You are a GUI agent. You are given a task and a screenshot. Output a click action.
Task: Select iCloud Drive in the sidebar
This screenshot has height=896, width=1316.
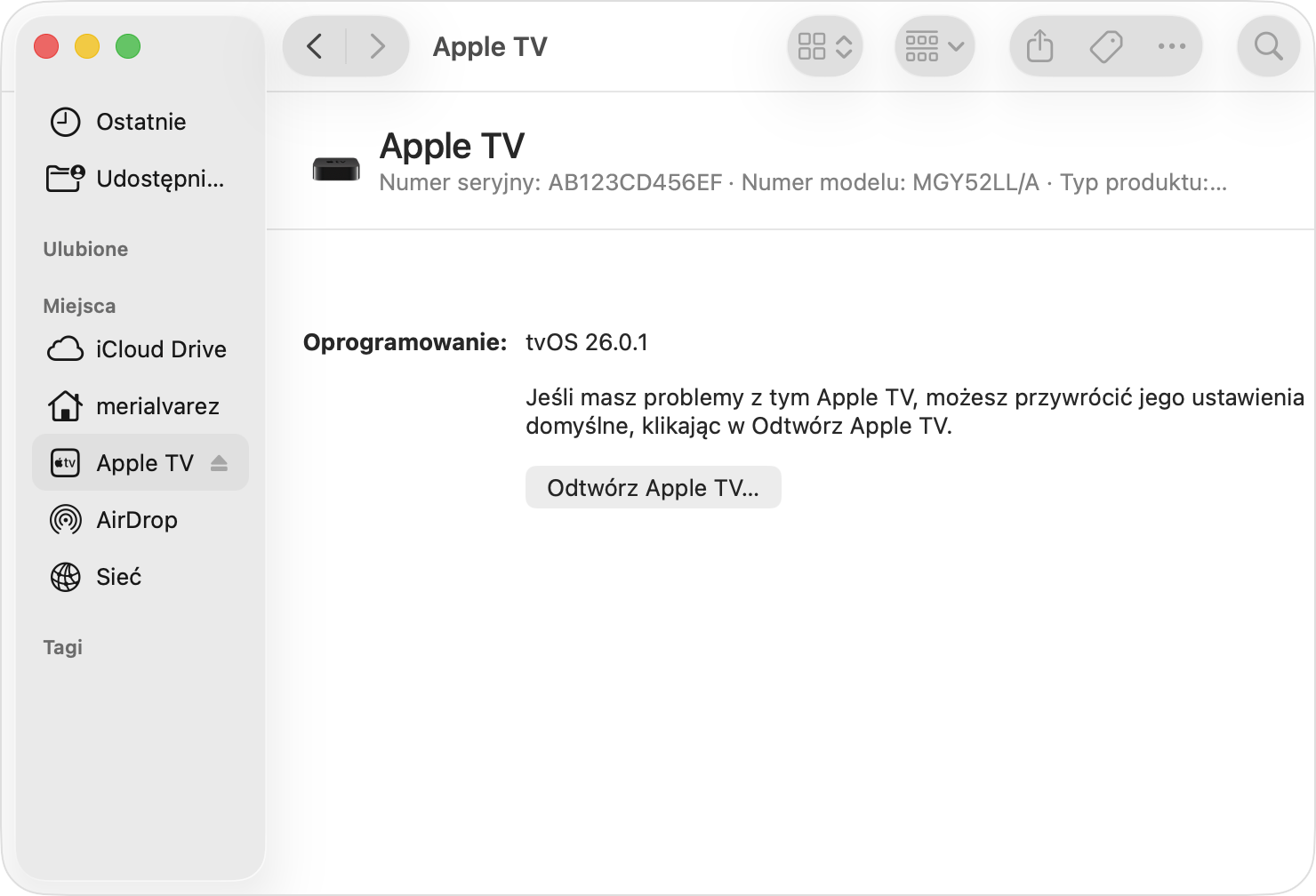click(x=140, y=349)
